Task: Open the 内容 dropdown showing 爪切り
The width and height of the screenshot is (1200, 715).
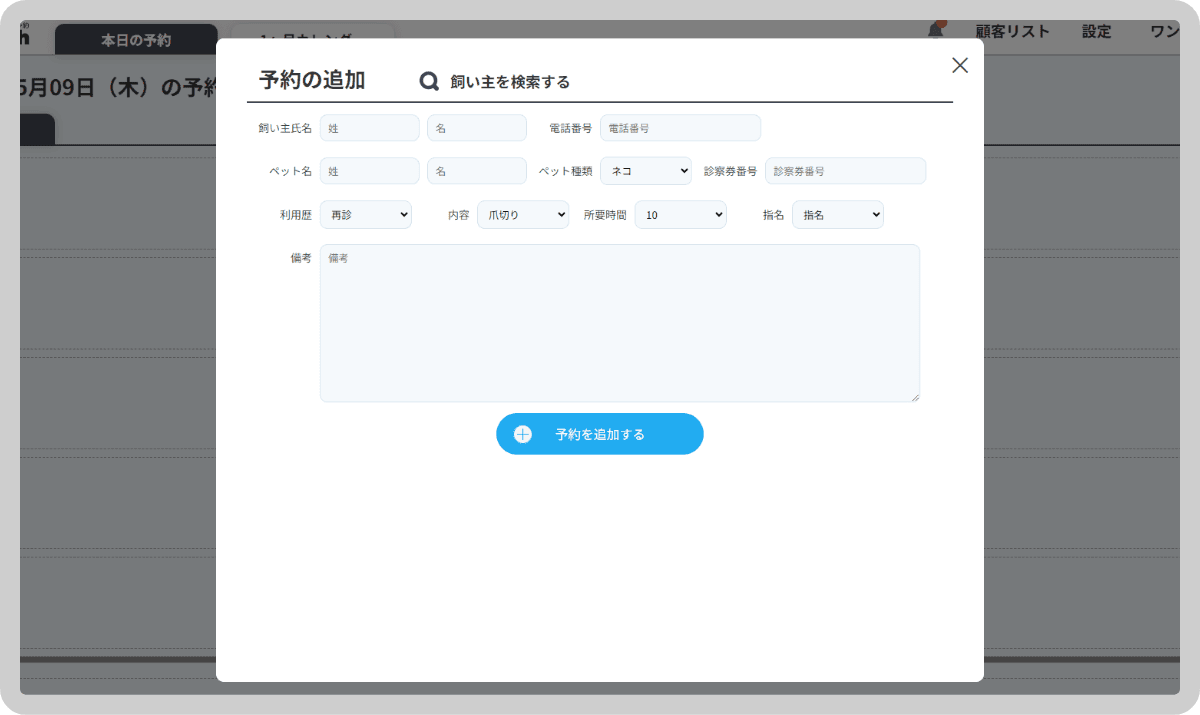Action: coord(522,214)
